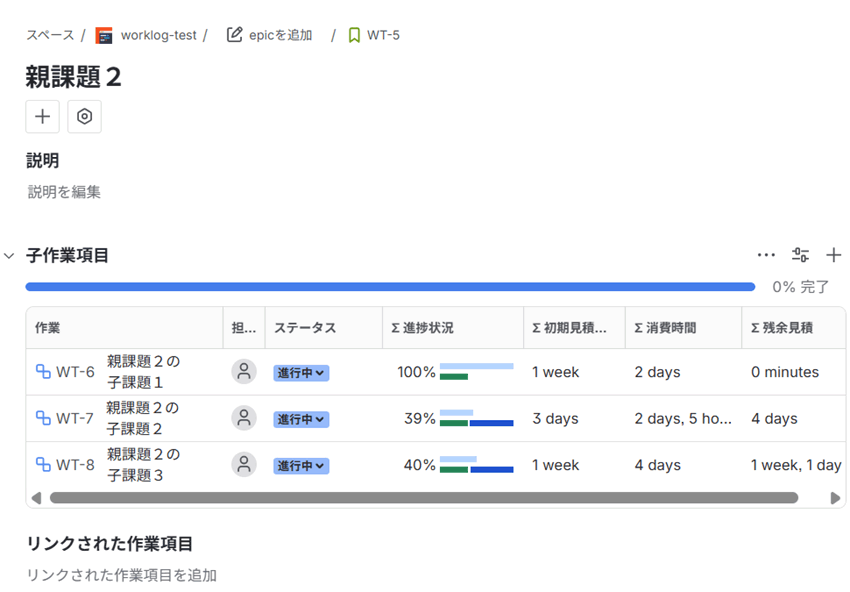The width and height of the screenshot is (850, 592).
Task: Click the WT-6 100% progress bar
Action: click(476, 372)
